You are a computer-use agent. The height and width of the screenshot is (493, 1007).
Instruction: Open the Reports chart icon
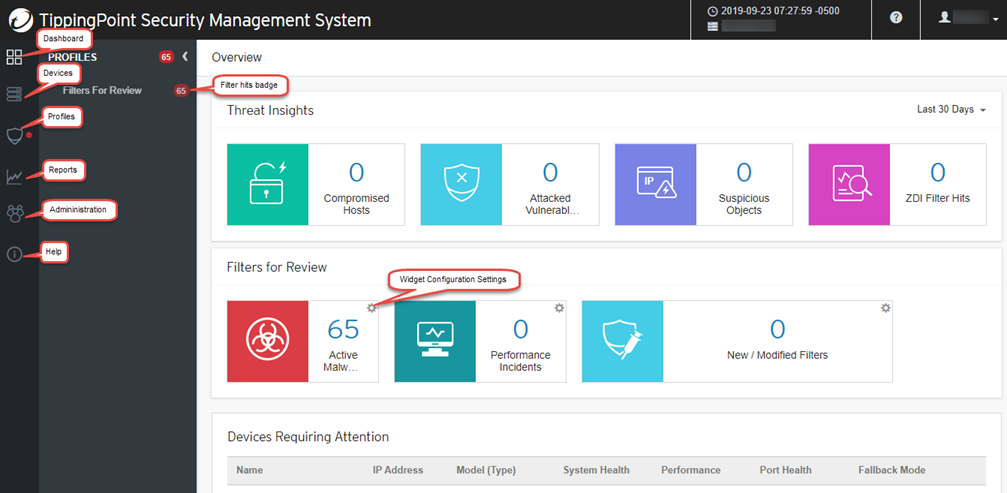[x=14, y=177]
